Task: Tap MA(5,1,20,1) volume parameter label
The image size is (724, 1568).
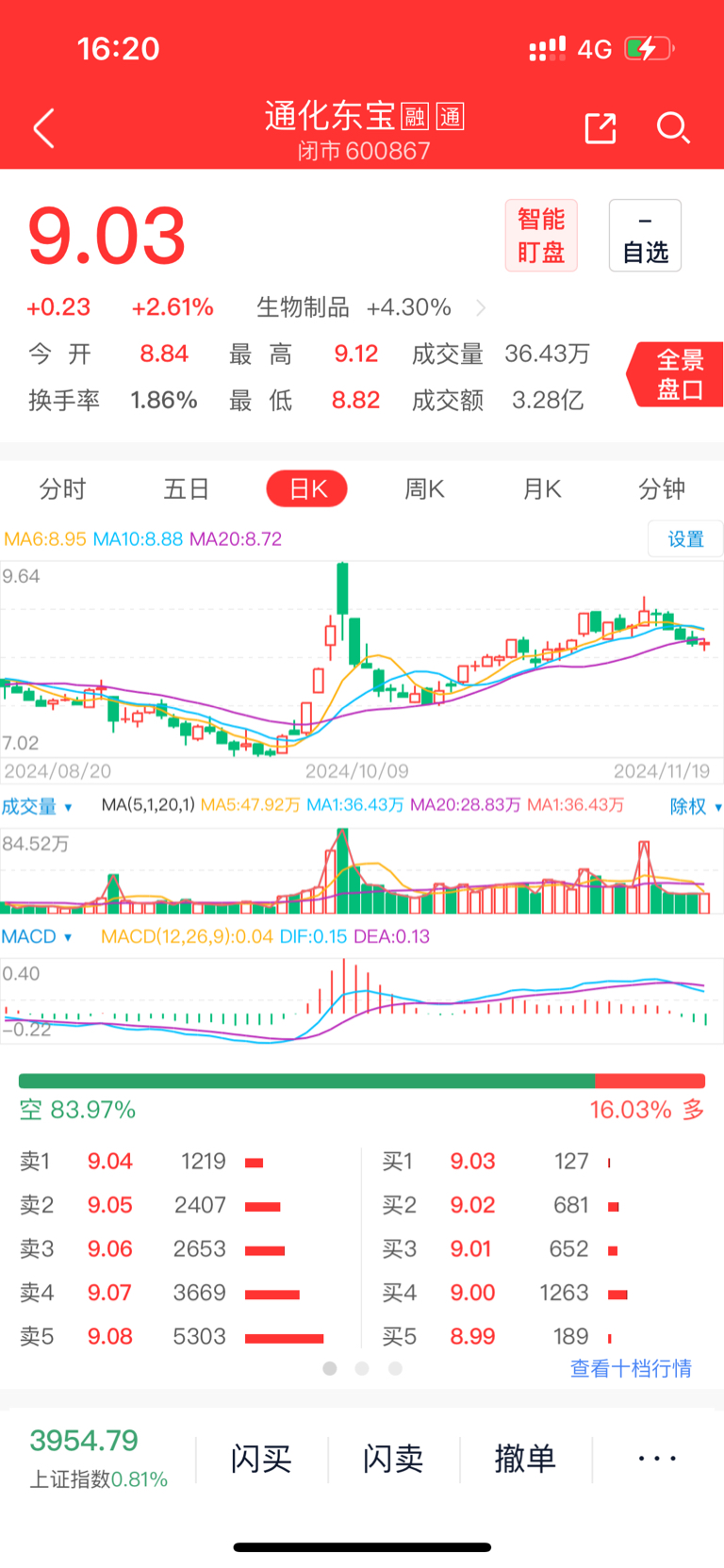Action: pyautogui.click(x=148, y=805)
